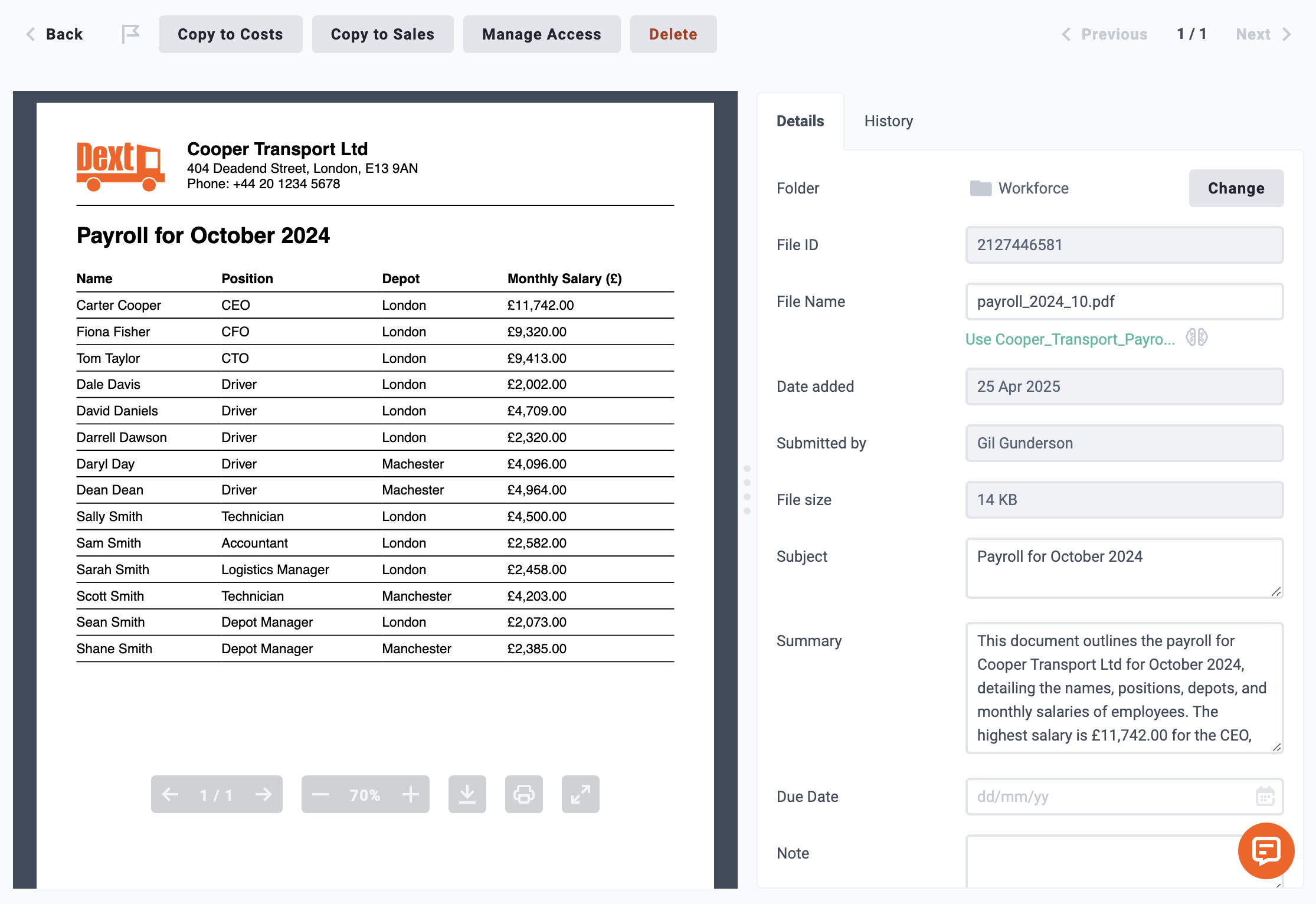Click Copy to Sales button
The height and width of the screenshot is (904, 1316).
[x=382, y=34]
